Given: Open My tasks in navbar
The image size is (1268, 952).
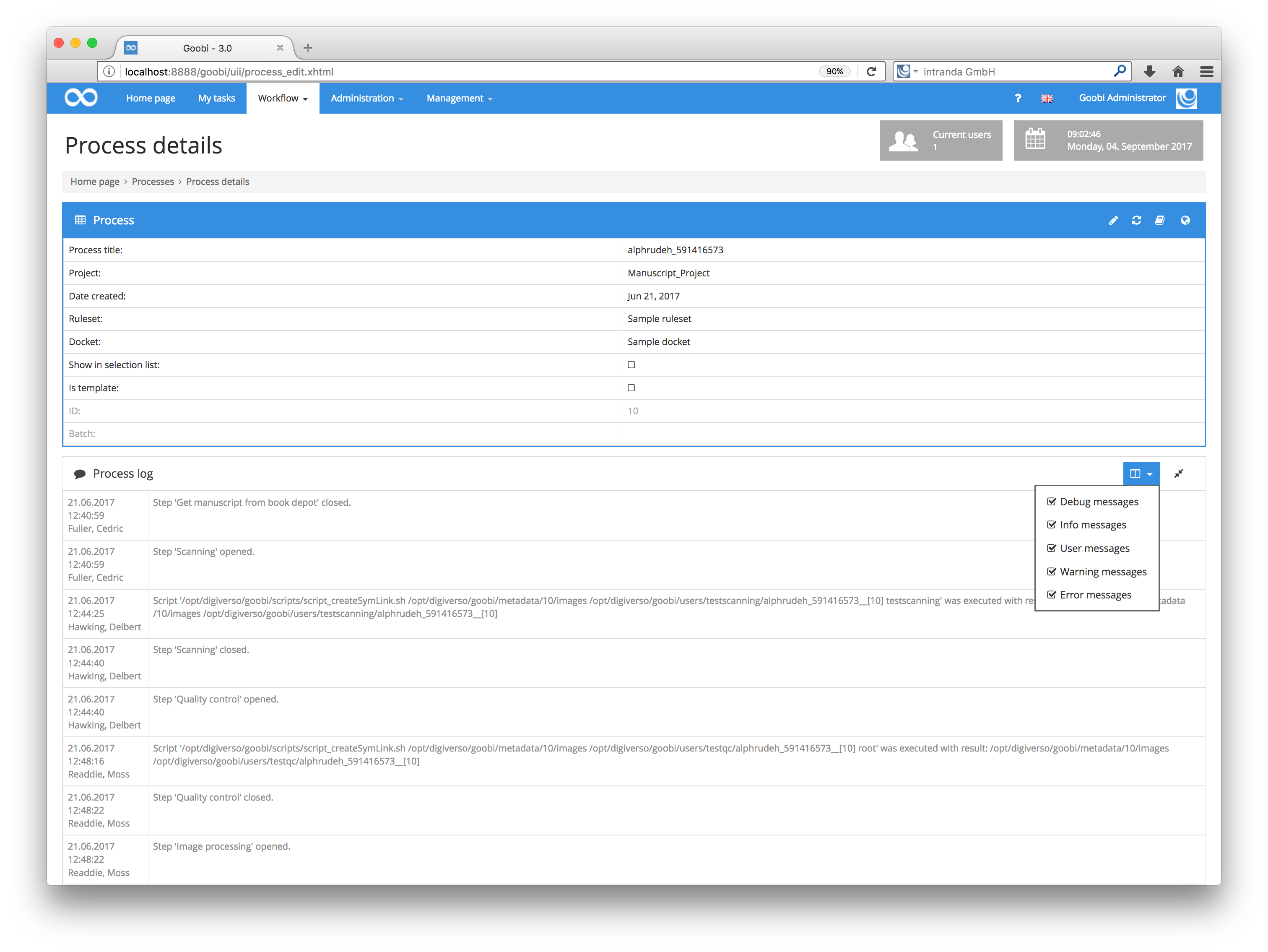Looking at the screenshot, I should pos(216,98).
